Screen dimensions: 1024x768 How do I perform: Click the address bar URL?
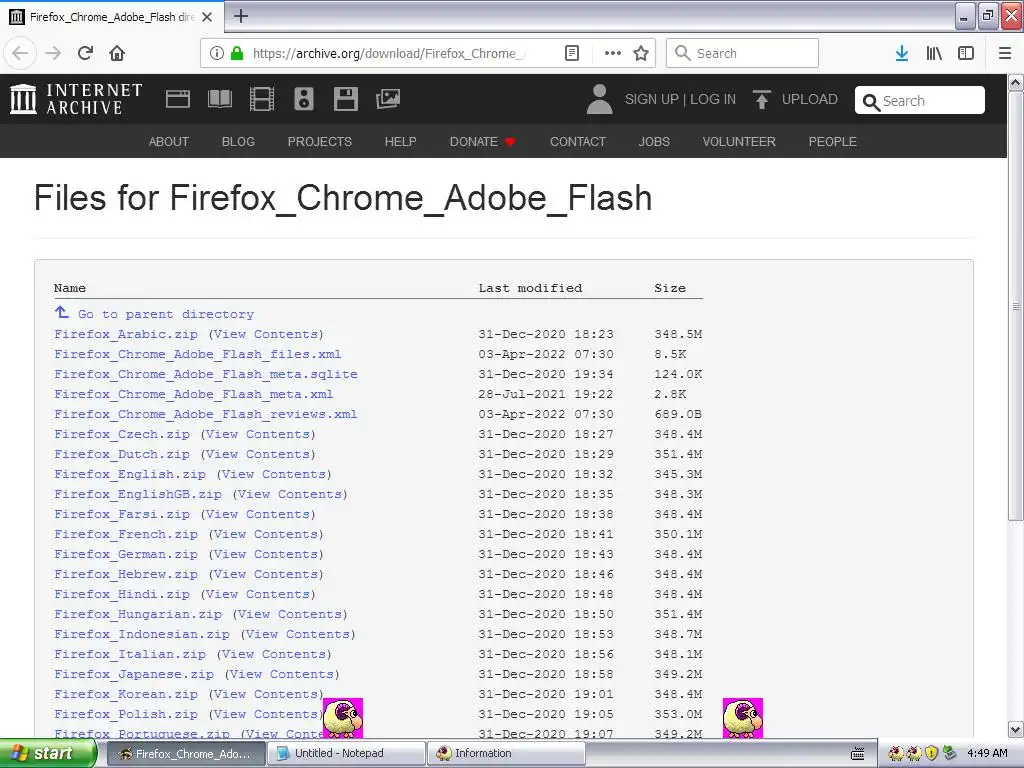tap(389, 53)
